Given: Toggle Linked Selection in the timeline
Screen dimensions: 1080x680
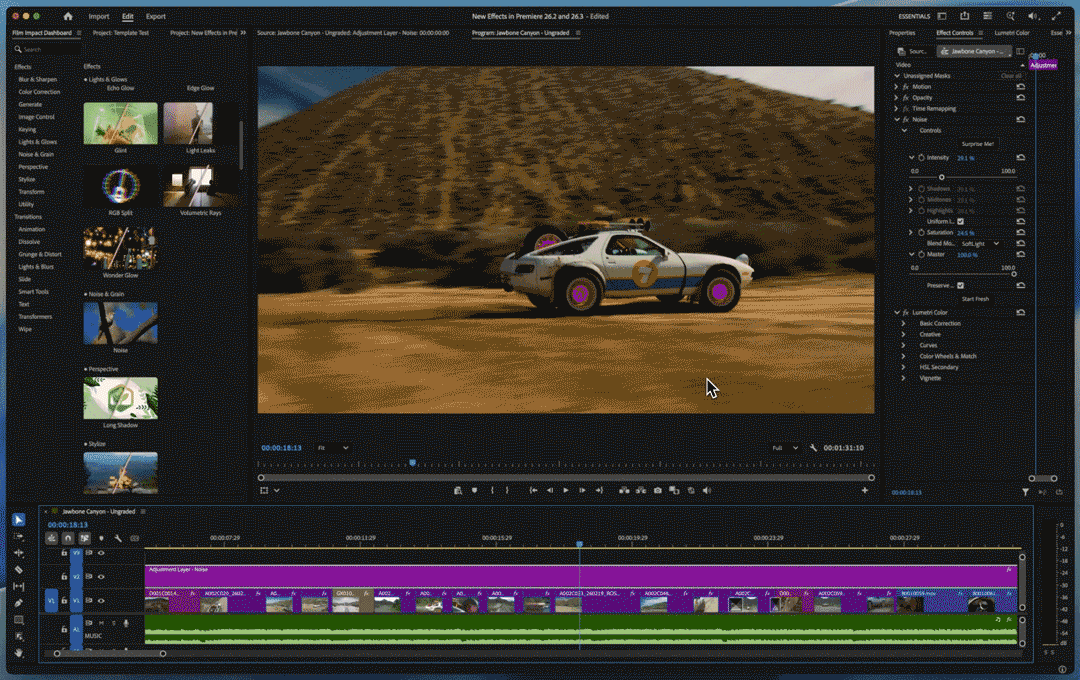Looking at the screenshot, I should tap(84, 538).
